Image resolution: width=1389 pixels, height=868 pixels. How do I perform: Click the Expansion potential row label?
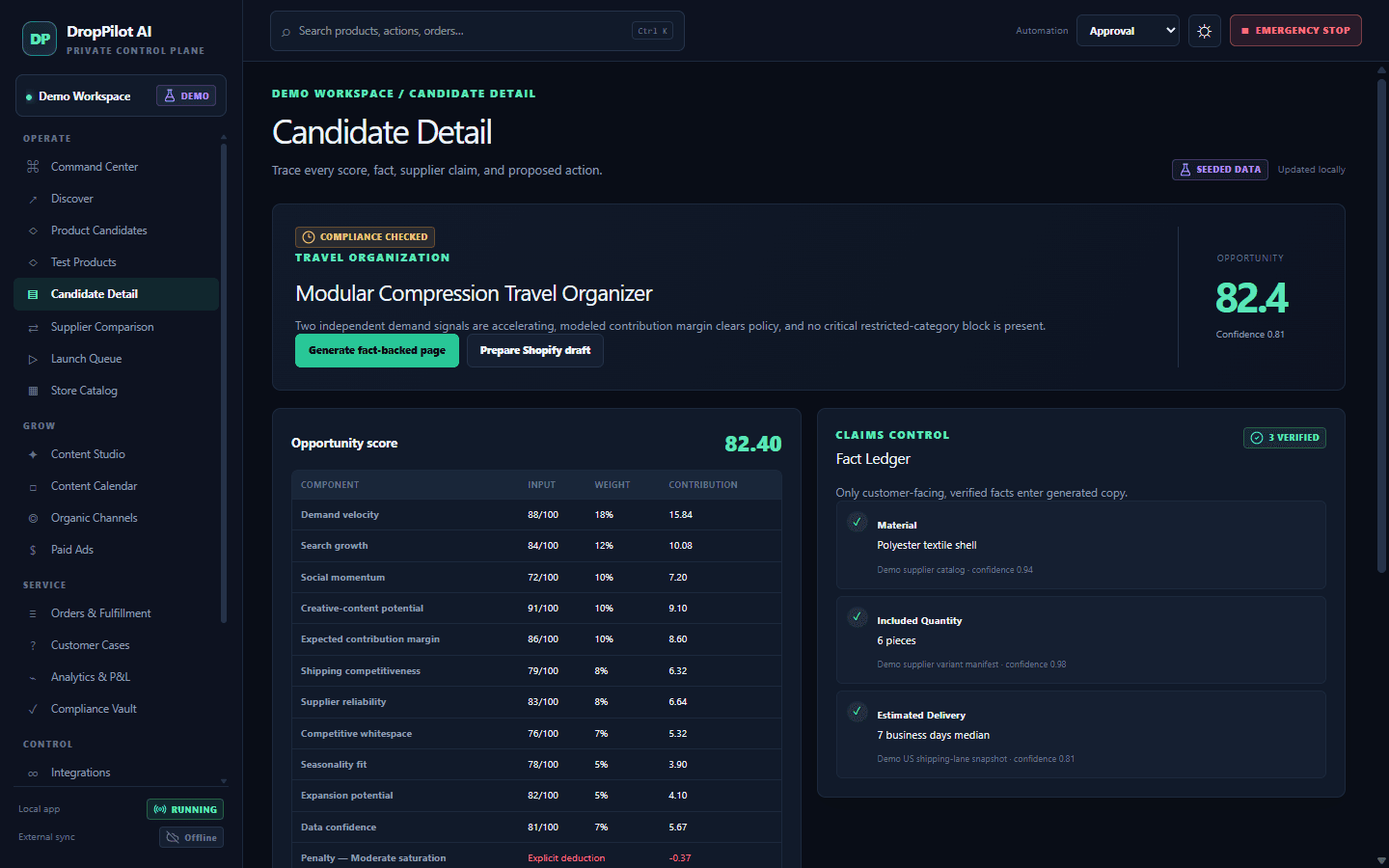[347, 796]
